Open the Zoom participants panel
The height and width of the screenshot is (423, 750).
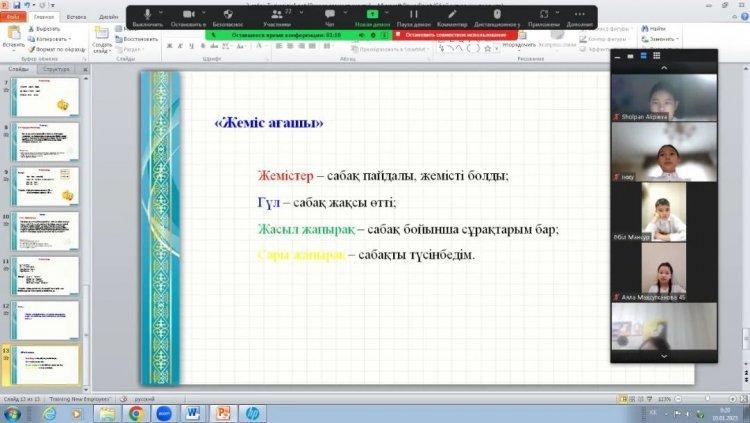(276, 17)
